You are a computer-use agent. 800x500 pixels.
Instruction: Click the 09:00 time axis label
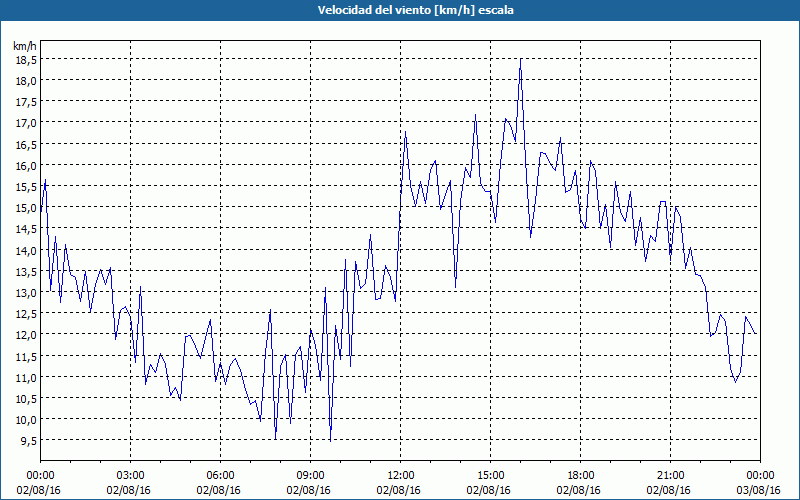[310, 476]
